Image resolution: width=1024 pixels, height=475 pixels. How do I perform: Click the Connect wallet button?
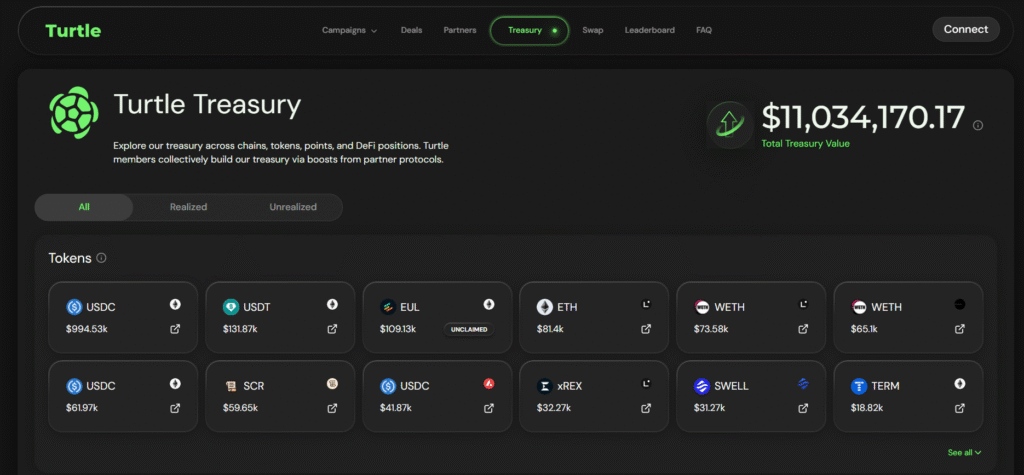966,29
